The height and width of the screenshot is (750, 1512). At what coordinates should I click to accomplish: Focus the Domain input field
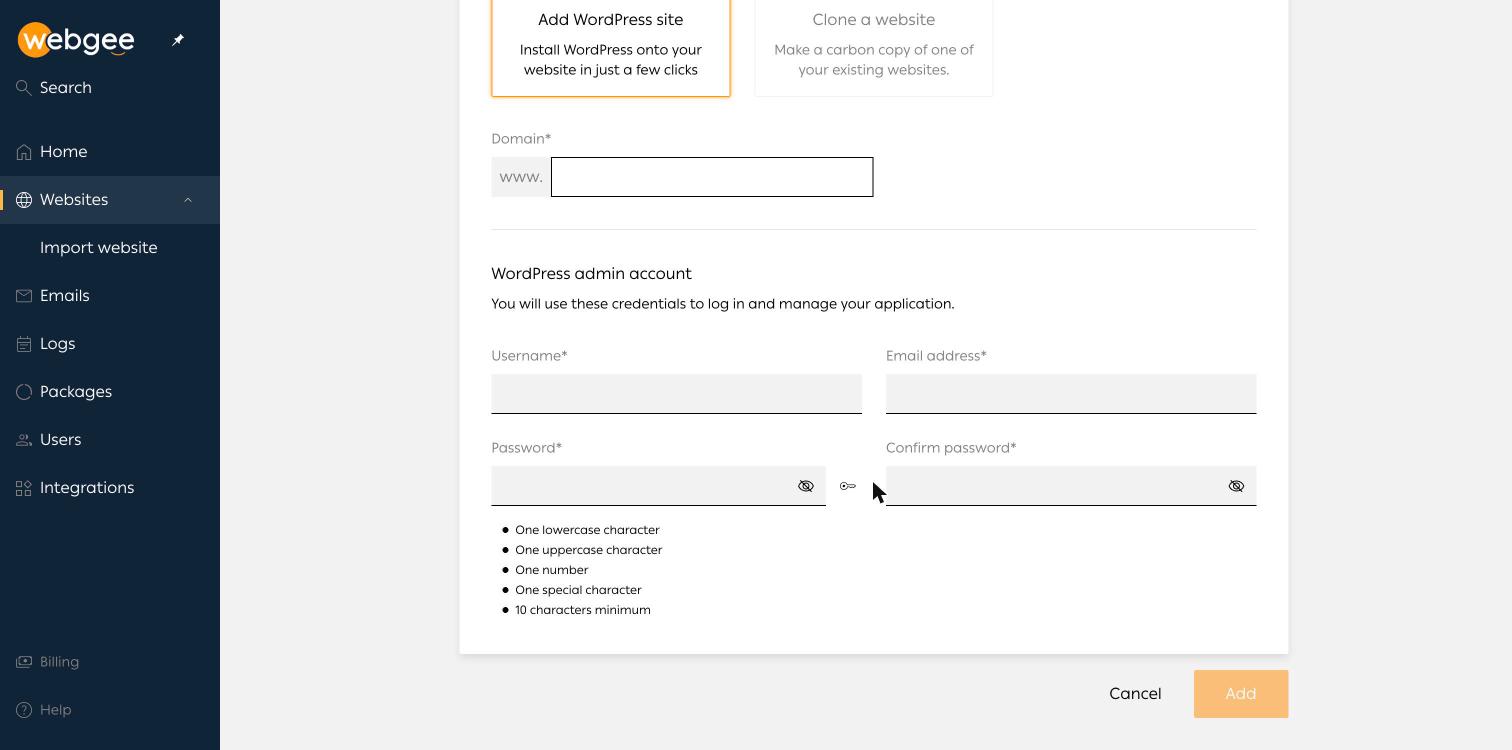coord(712,177)
